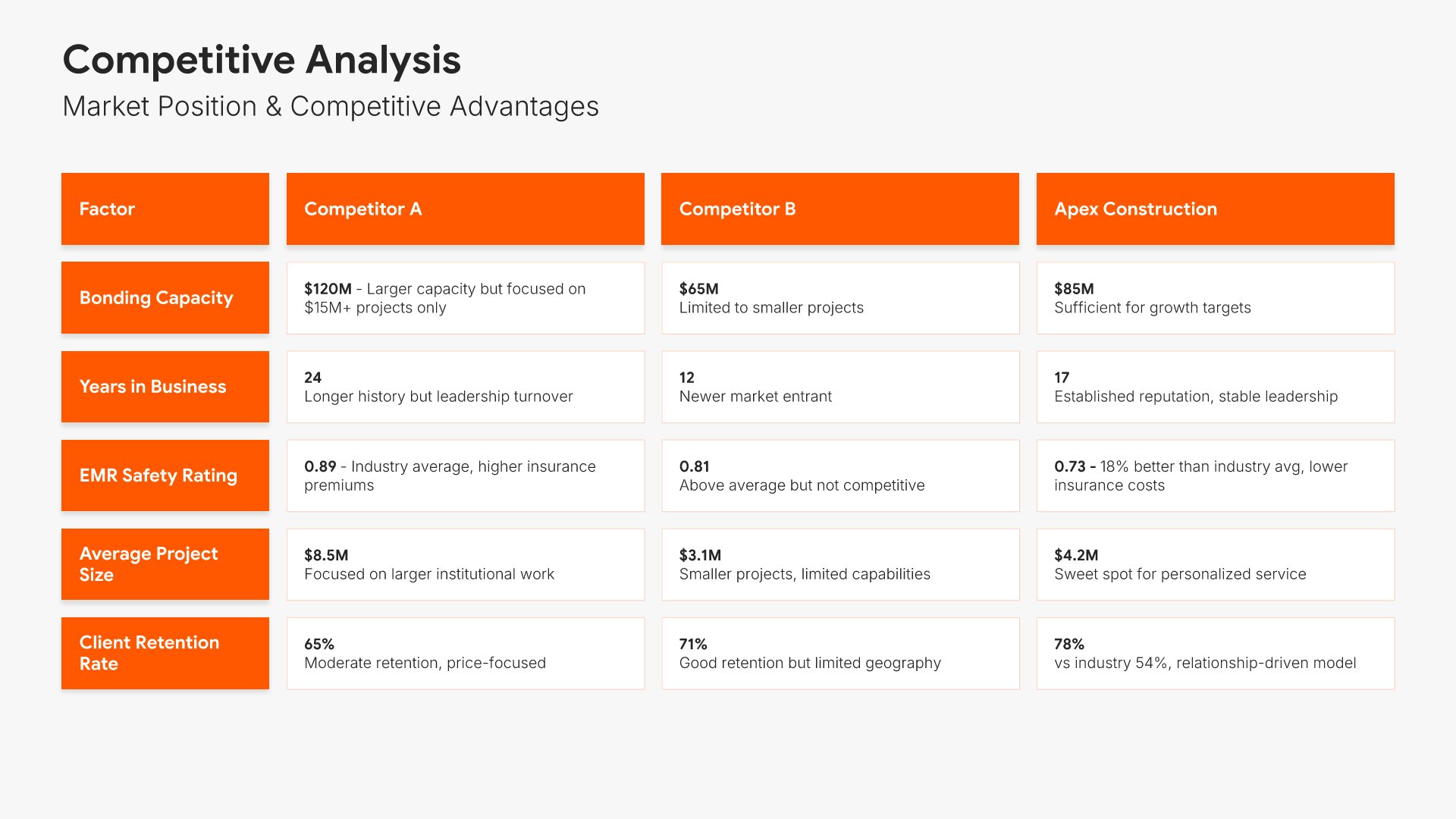This screenshot has width=1456, height=819.
Task: Select the 17 years established reputation cell
Action: [x=1215, y=387]
